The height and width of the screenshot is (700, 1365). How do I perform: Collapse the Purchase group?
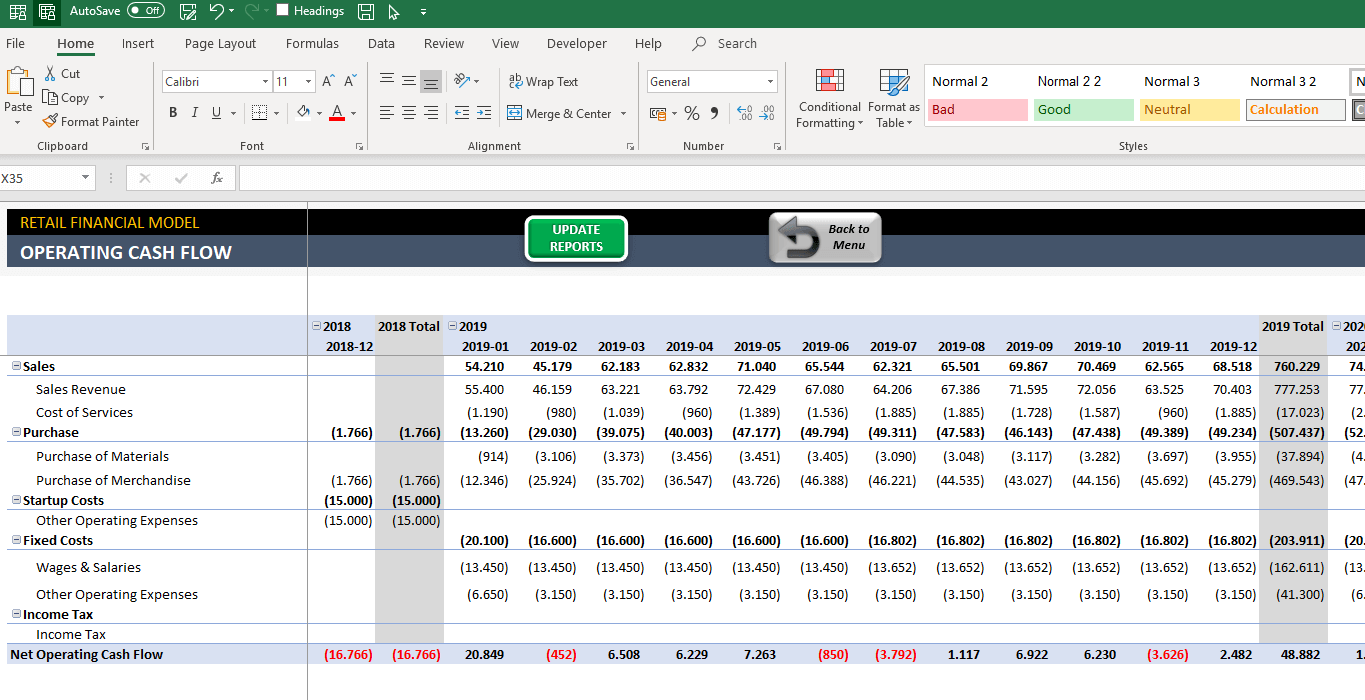pyautogui.click(x=16, y=432)
